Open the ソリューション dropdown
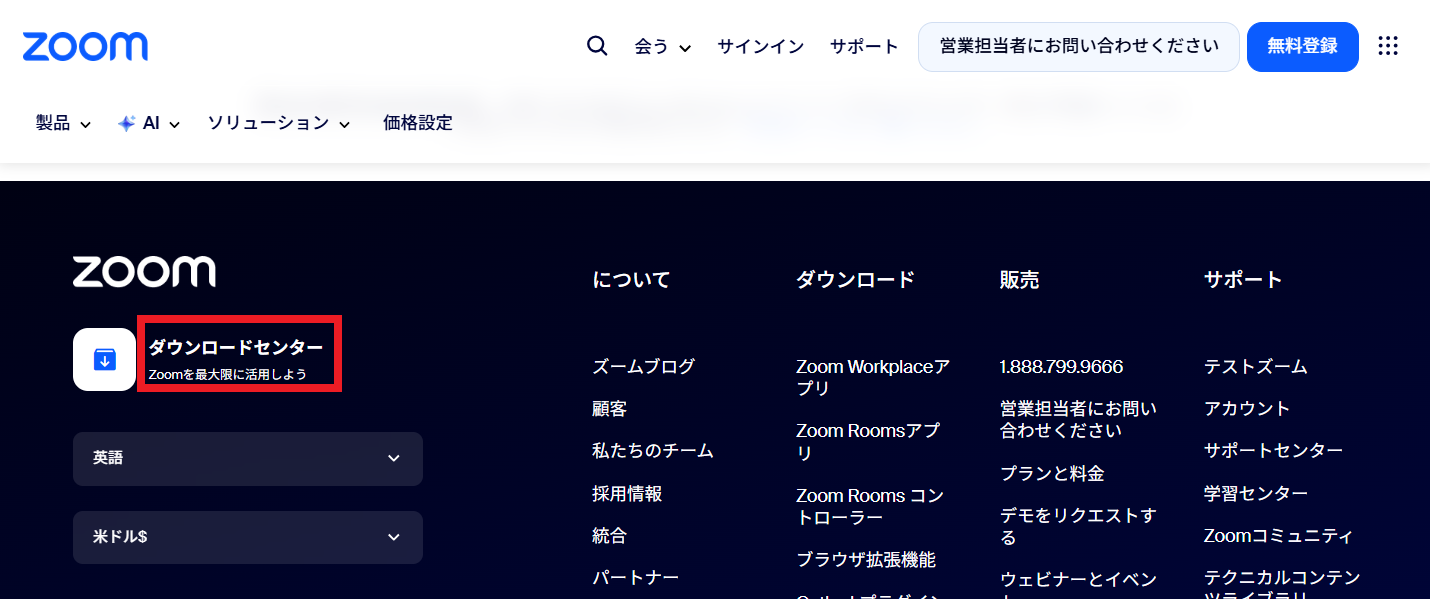Viewport: 1430px width, 599px height. [x=279, y=124]
